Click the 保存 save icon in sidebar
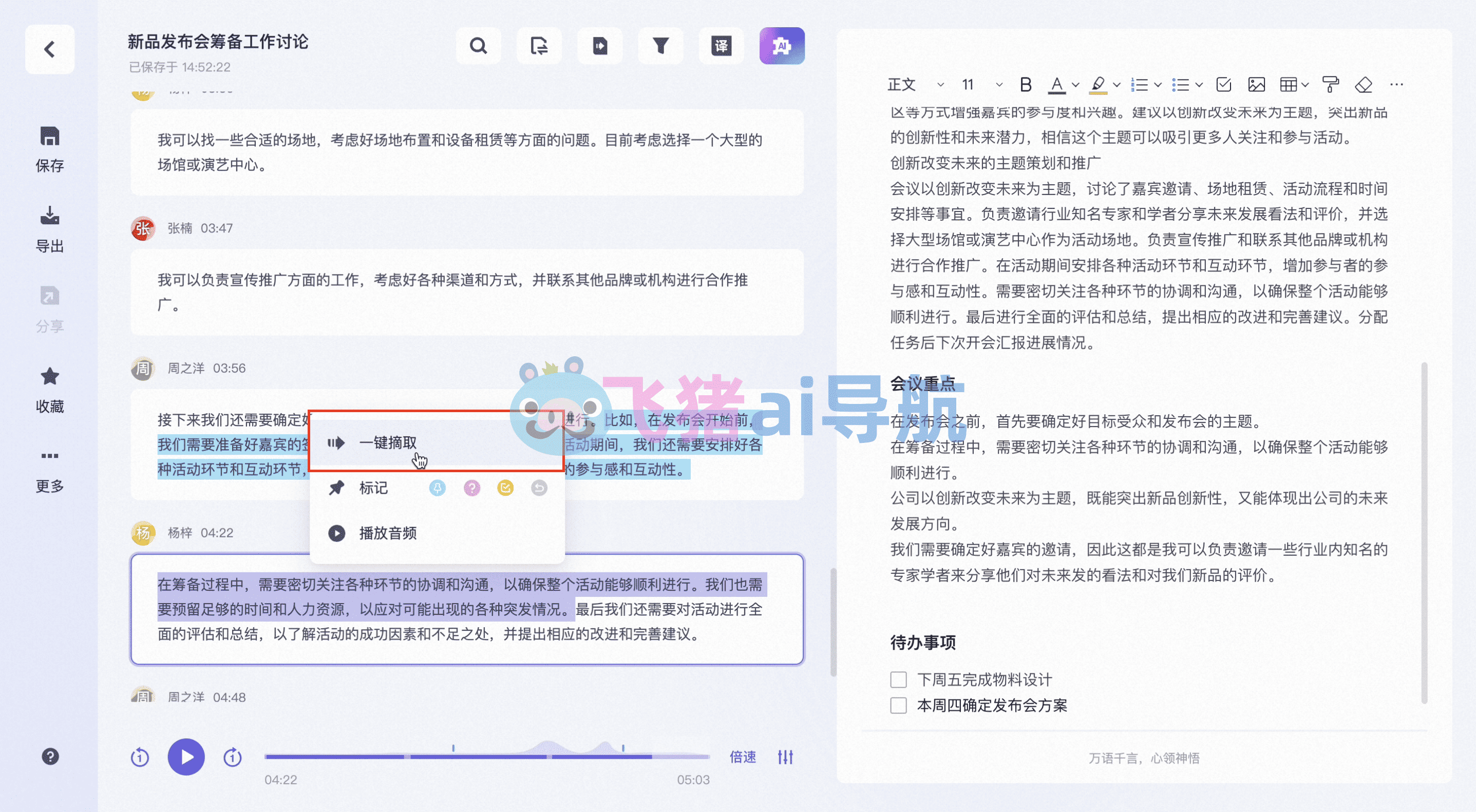The image size is (1476, 812). pos(50,137)
